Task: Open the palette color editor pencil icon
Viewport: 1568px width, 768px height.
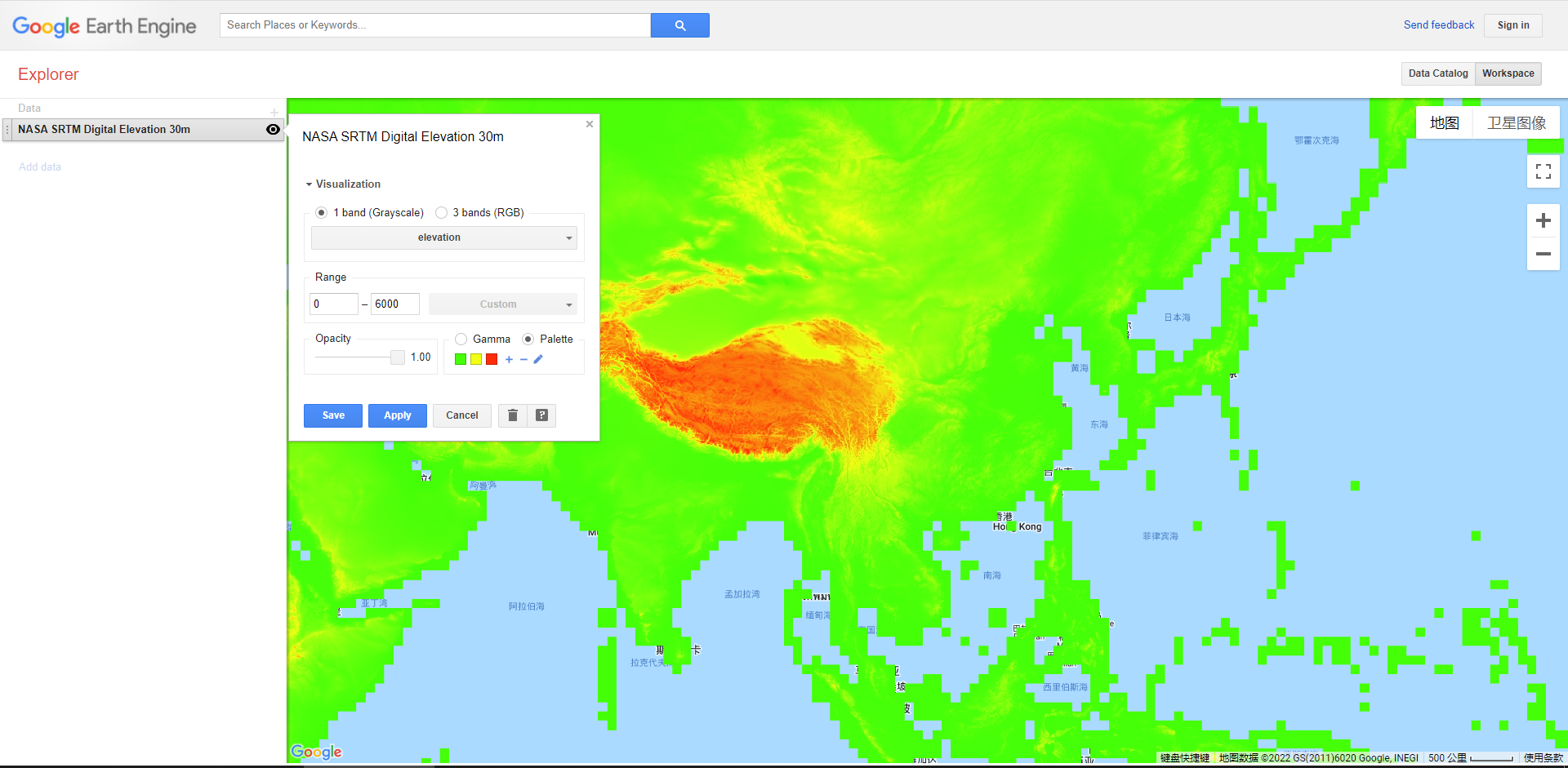Action: pos(537,359)
